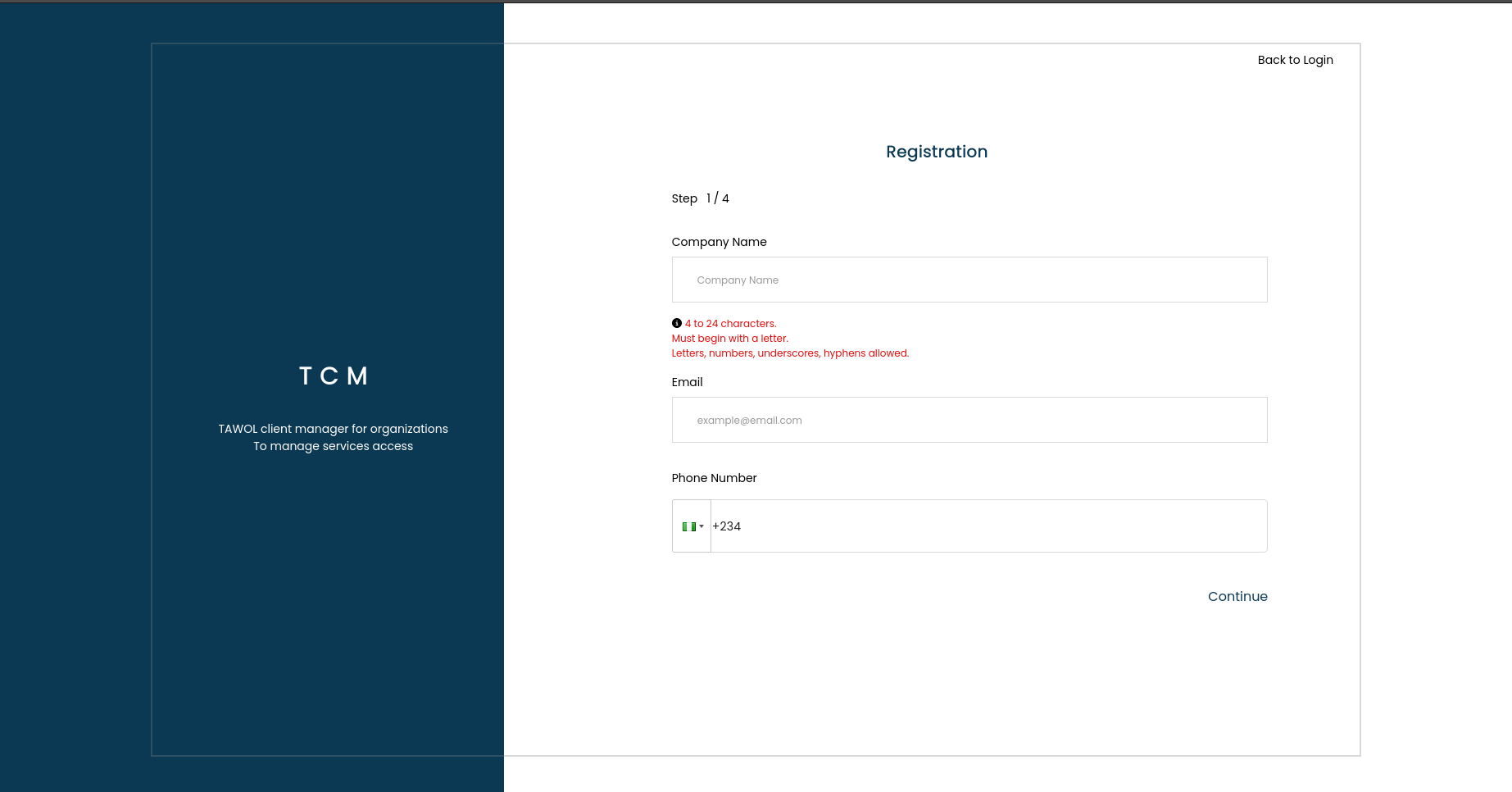Click the Continue button
1512x792 pixels.
1237,597
